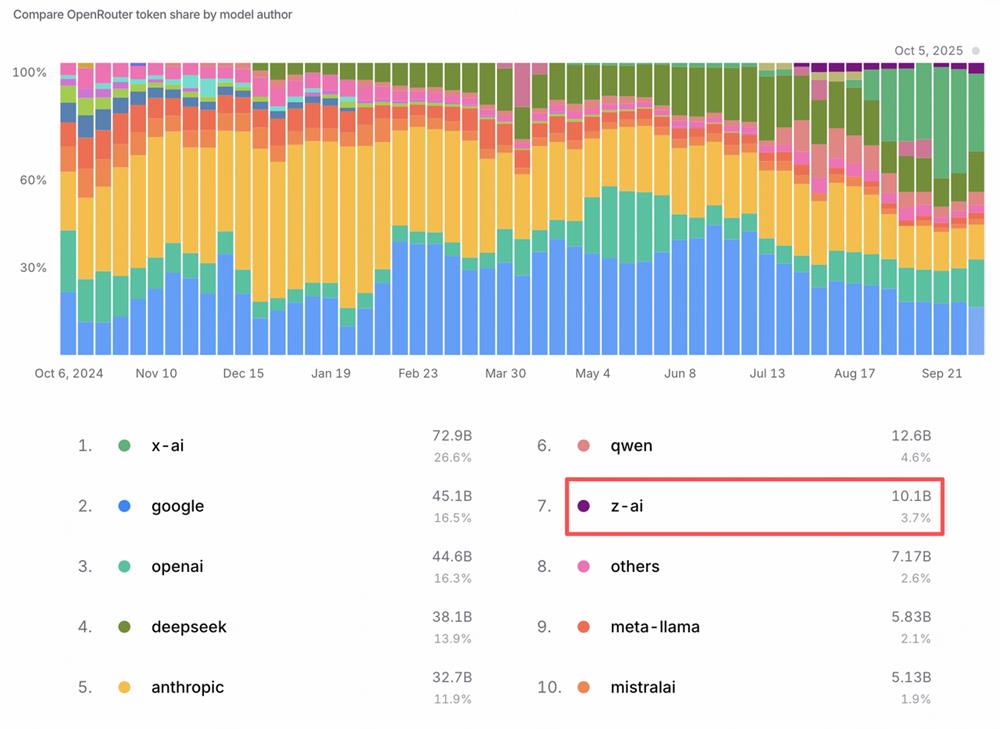Select the yellow anthropic legend dot

tap(124, 687)
